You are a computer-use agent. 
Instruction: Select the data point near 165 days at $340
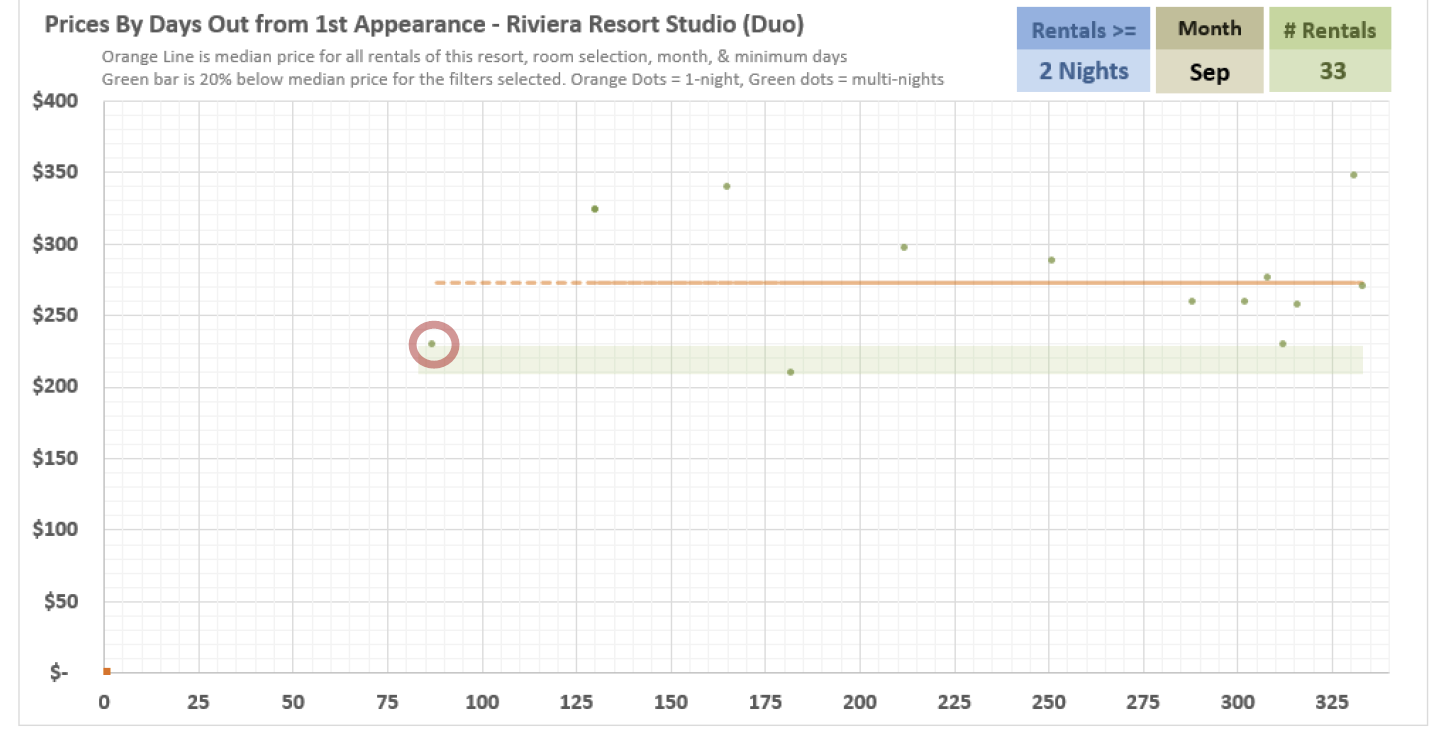[727, 186]
